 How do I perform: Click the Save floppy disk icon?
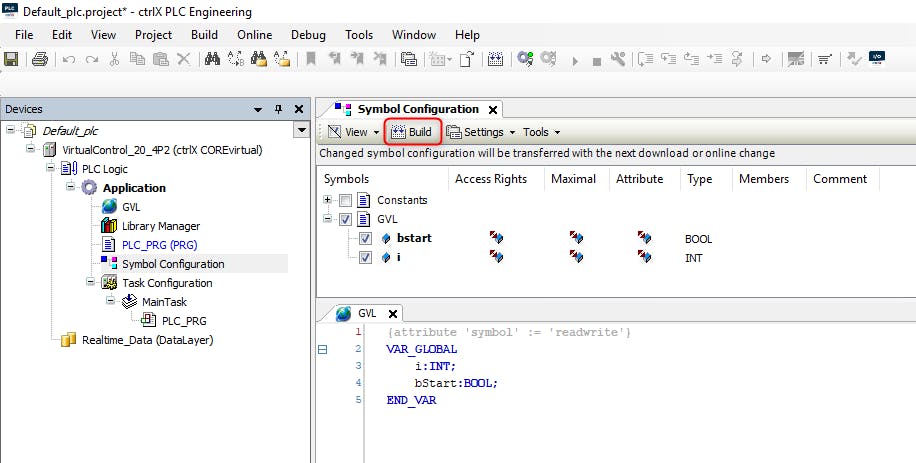[11, 59]
